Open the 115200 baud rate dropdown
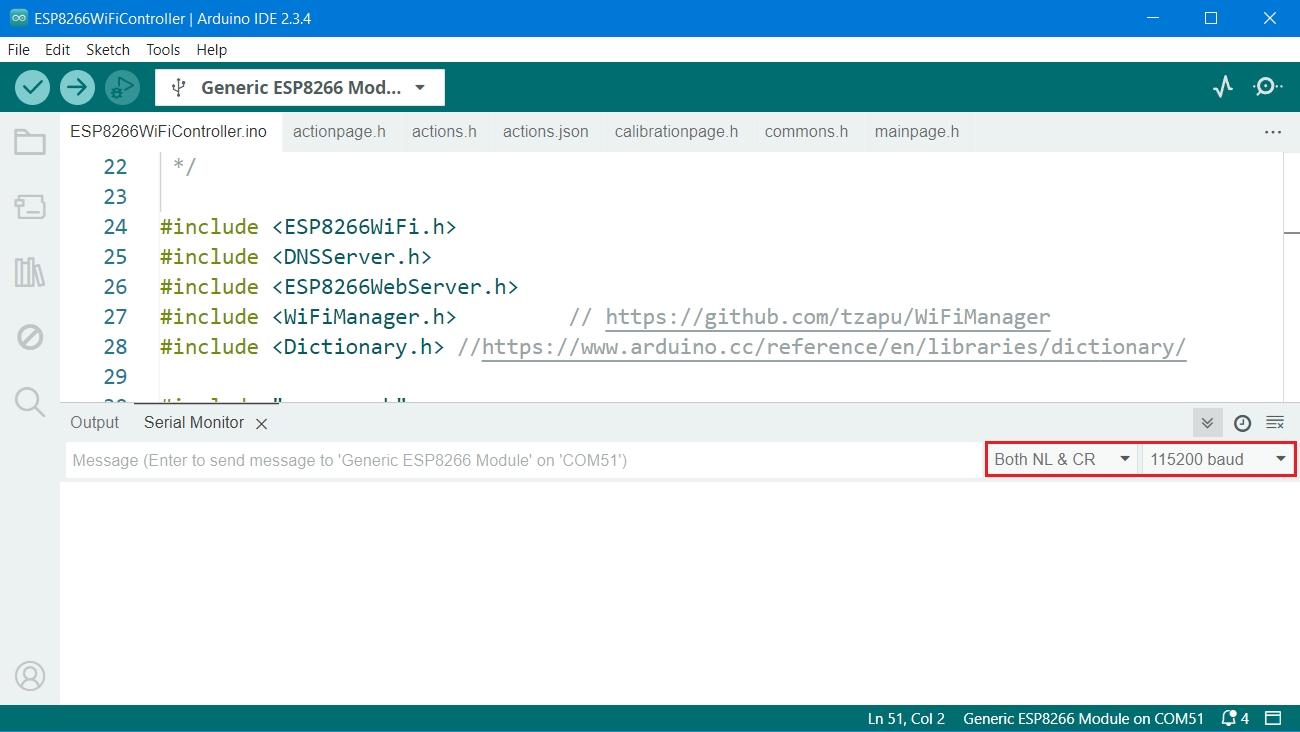 (x=1218, y=460)
